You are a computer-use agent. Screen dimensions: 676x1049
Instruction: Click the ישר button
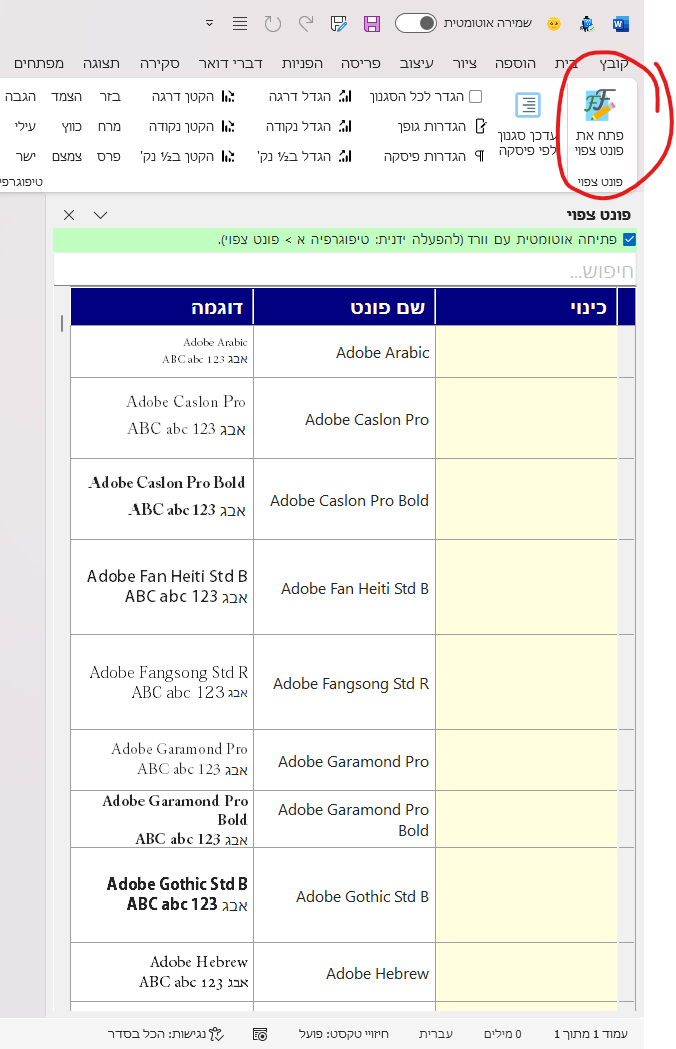[x=25, y=156]
